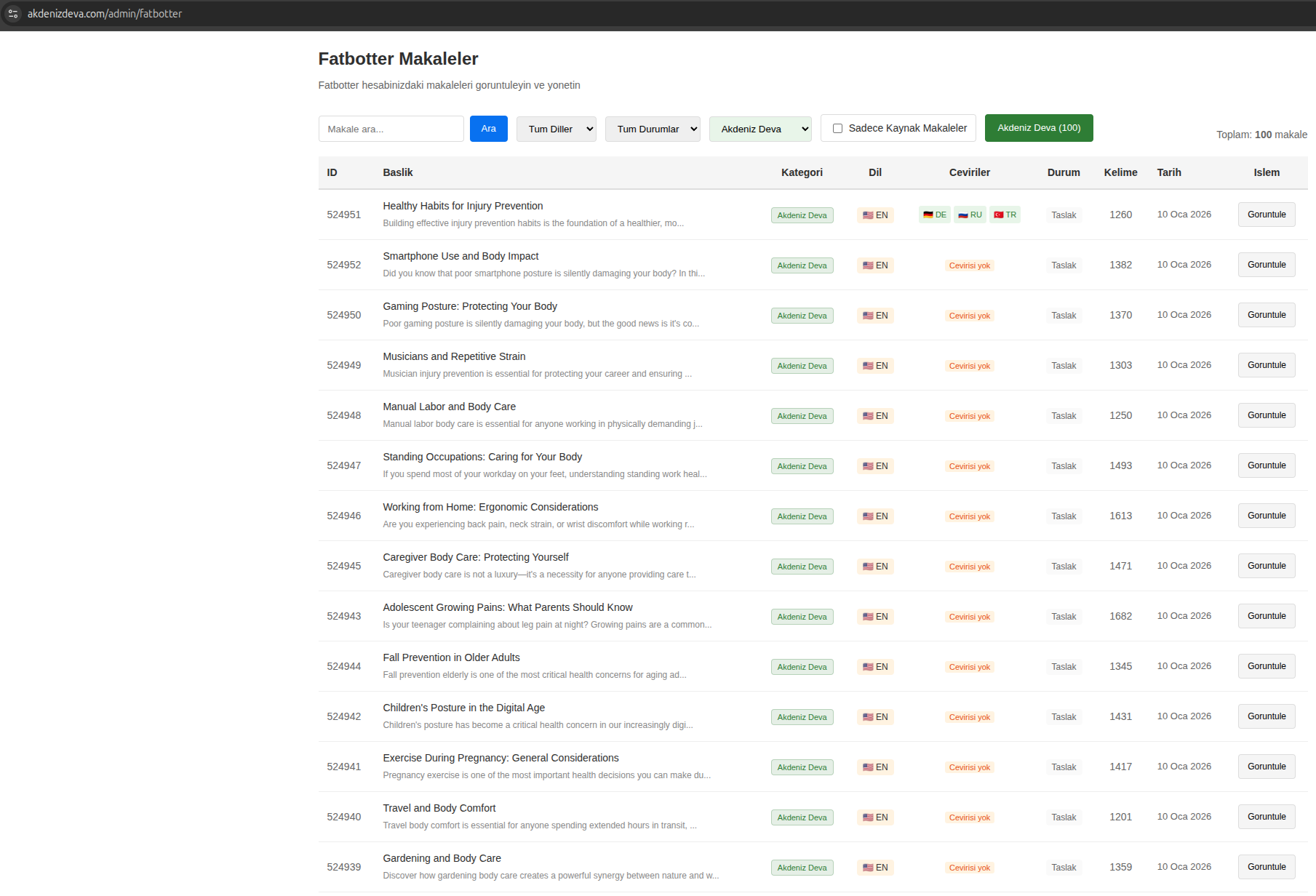Image resolution: width=1316 pixels, height=896 pixels.
Task: Open the Tum Diller language dropdown
Action: click(x=557, y=129)
